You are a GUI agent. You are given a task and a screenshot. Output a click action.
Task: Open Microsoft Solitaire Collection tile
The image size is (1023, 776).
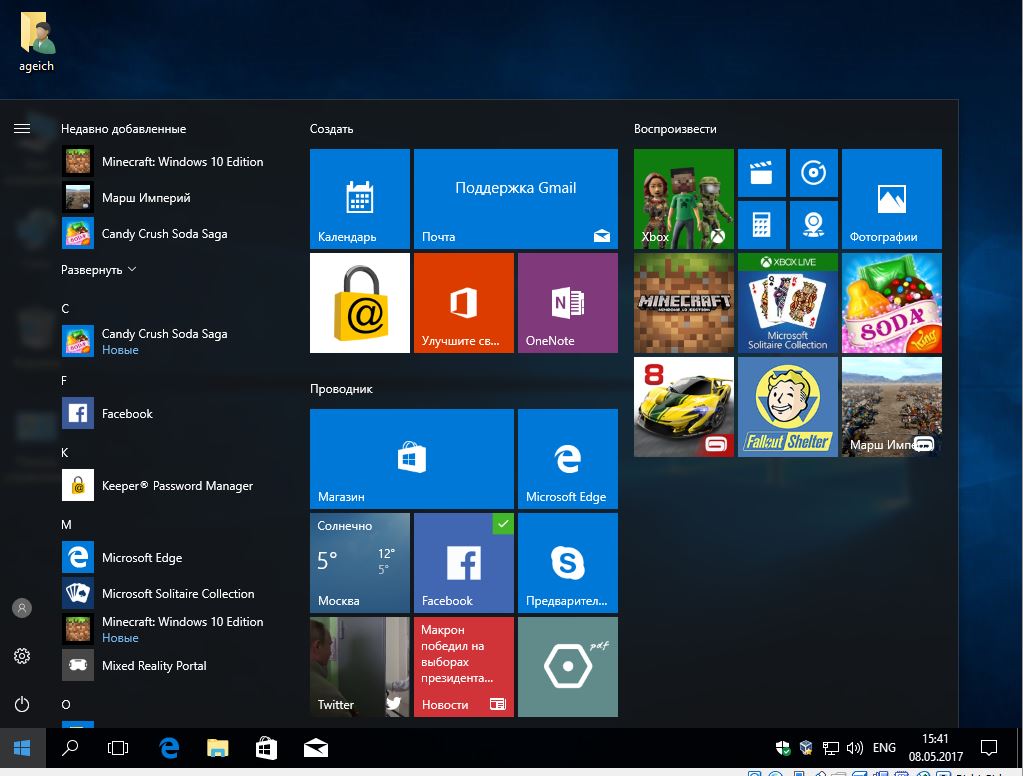[x=787, y=303]
